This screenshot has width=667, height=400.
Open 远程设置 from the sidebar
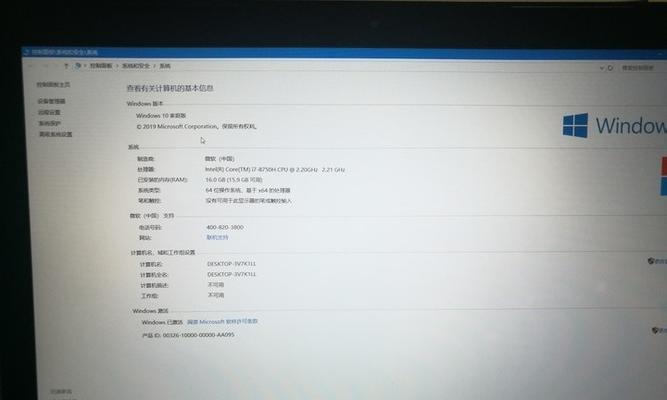pos(49,112)
